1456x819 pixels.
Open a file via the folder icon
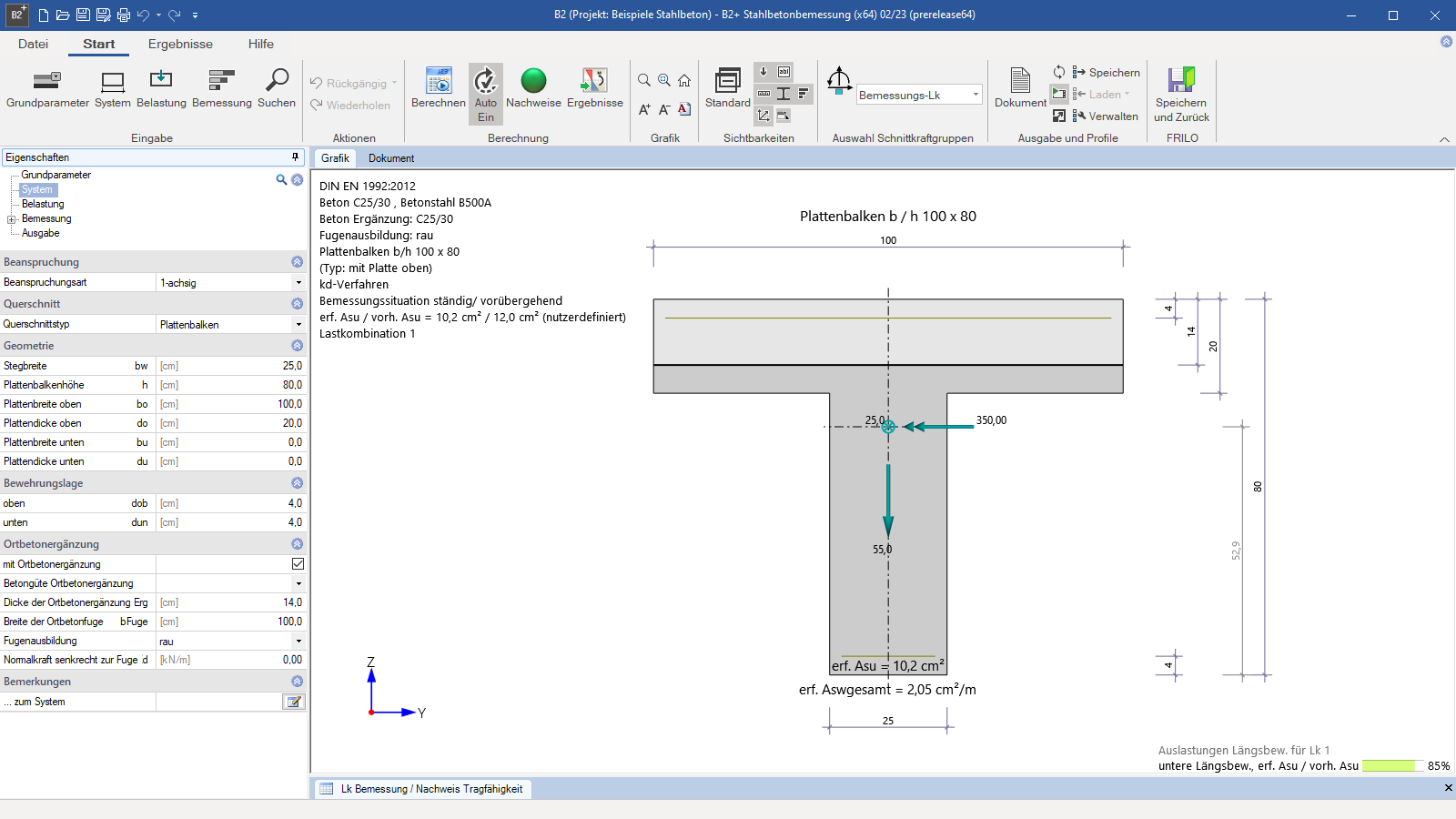[x=63, y=15]
